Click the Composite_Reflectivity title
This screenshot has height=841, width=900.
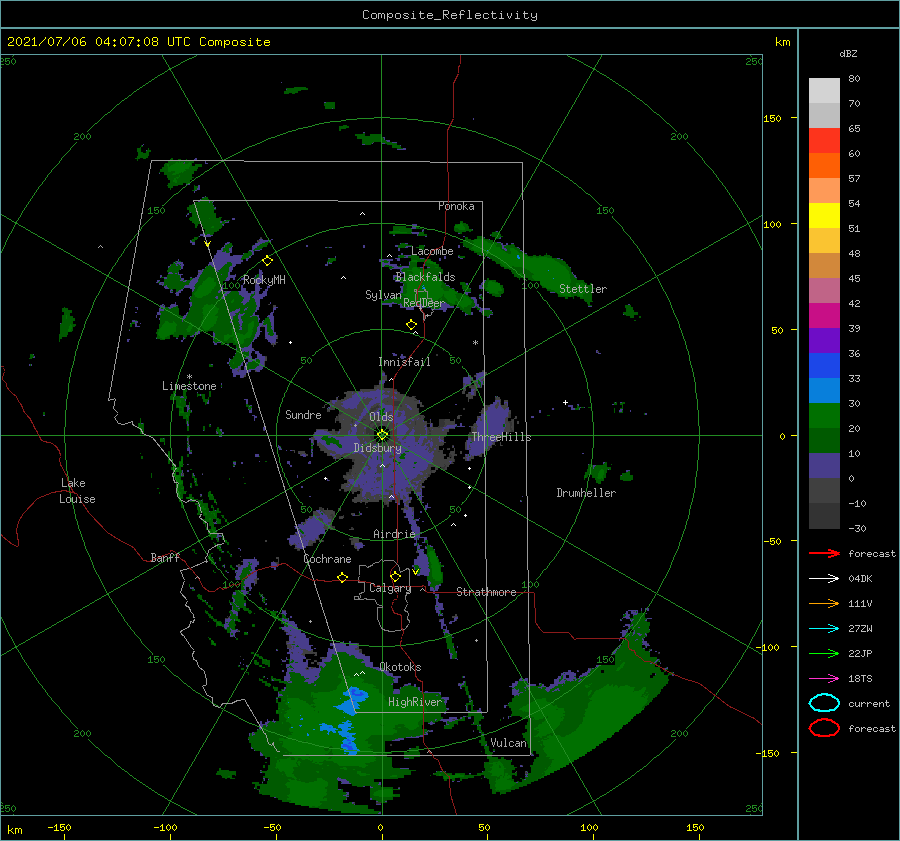pos(450,15)
